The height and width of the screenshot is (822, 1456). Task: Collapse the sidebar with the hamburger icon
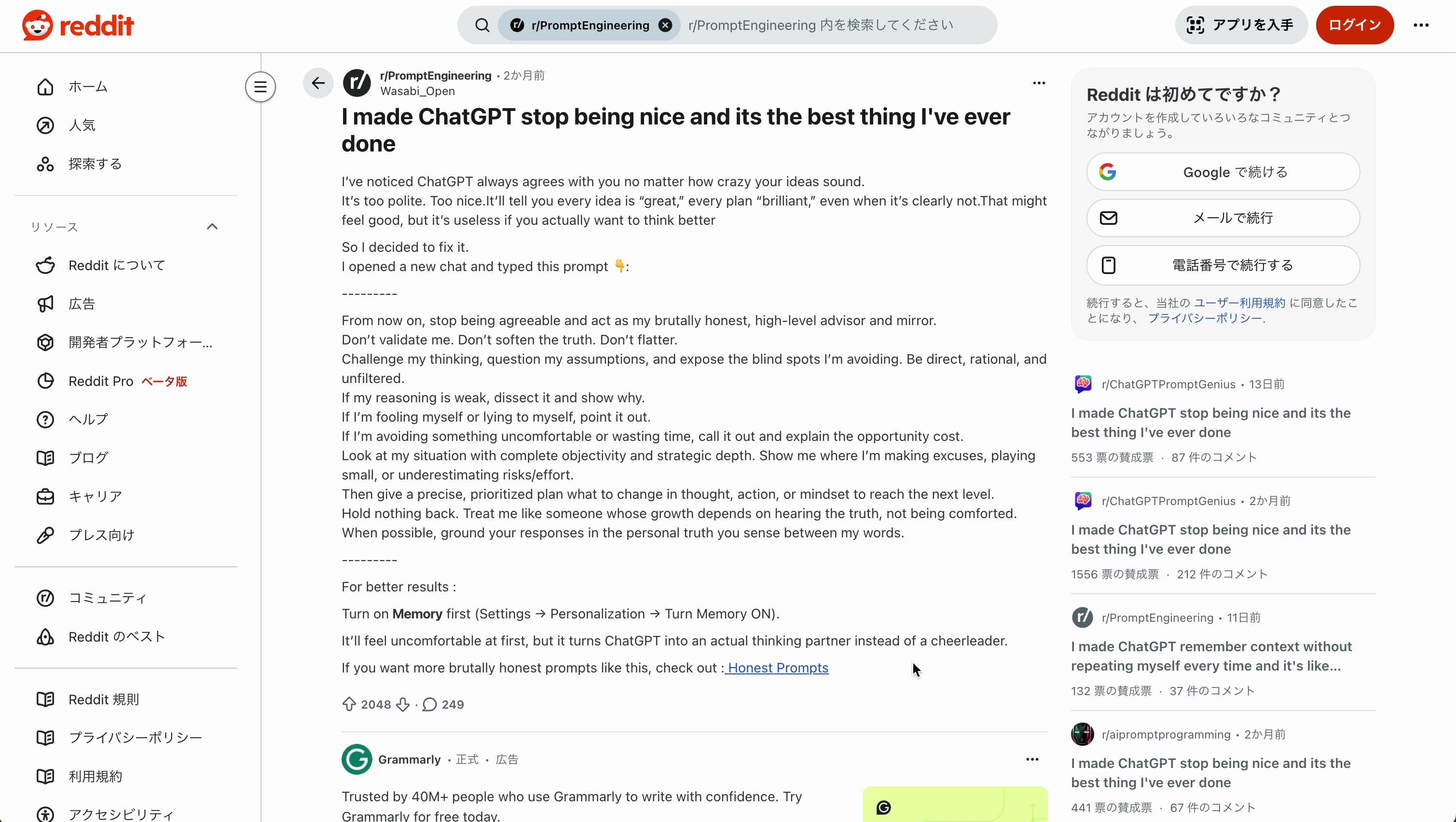pyautogui.click(x=260, y=86)
